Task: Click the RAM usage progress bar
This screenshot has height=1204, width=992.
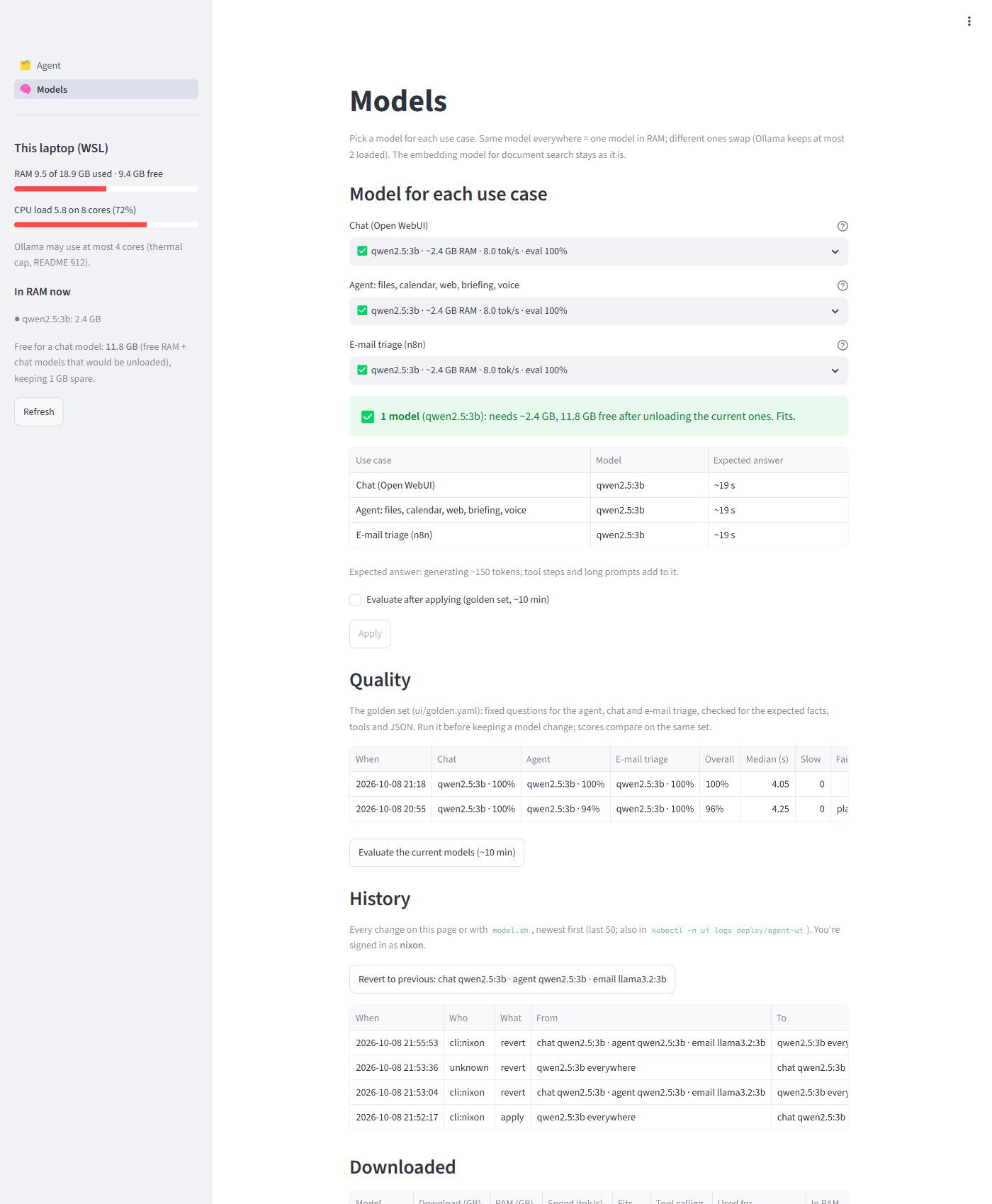Action: coord(106,189)
